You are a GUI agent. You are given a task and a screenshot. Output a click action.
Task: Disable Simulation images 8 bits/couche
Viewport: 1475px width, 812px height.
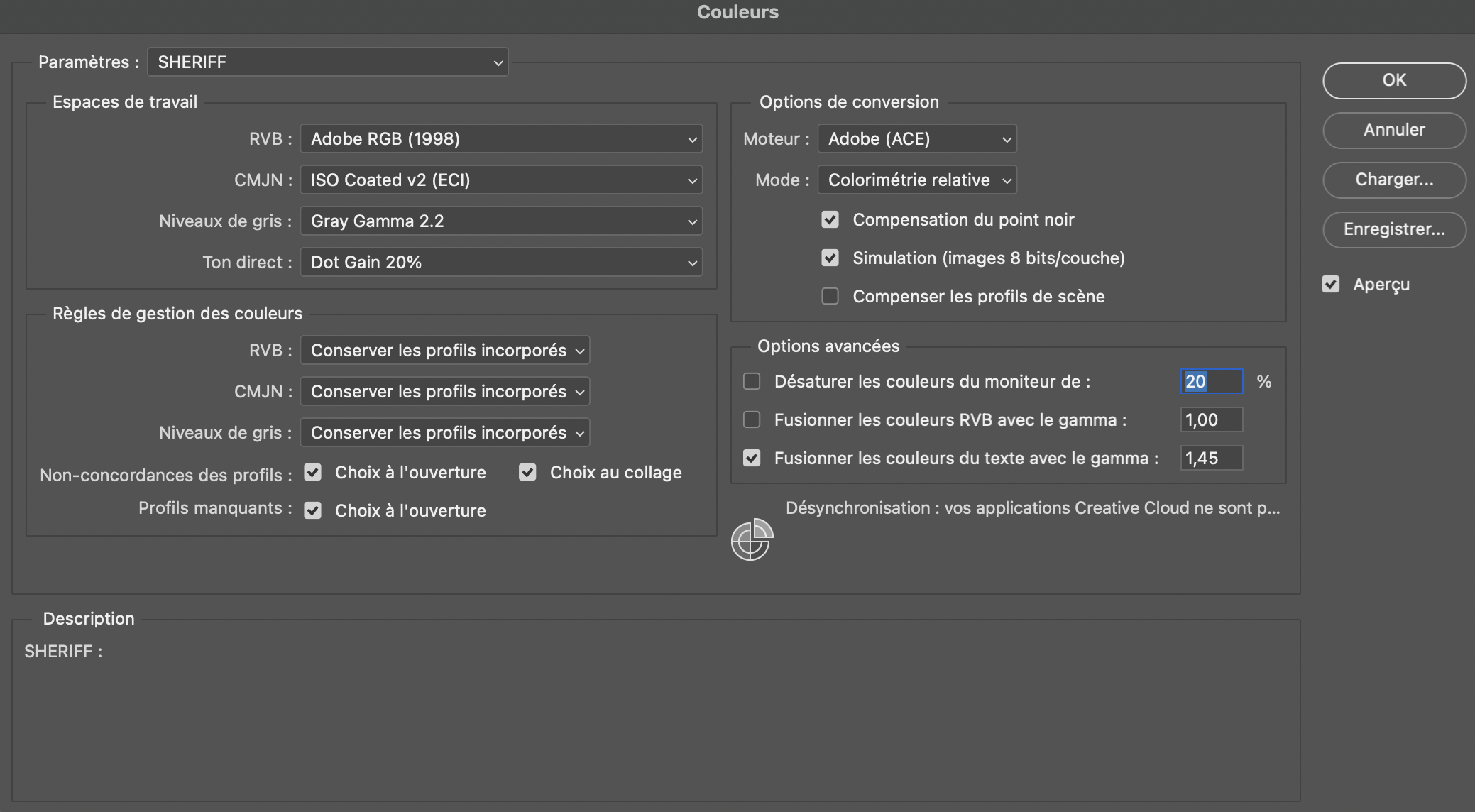[830, 258]
